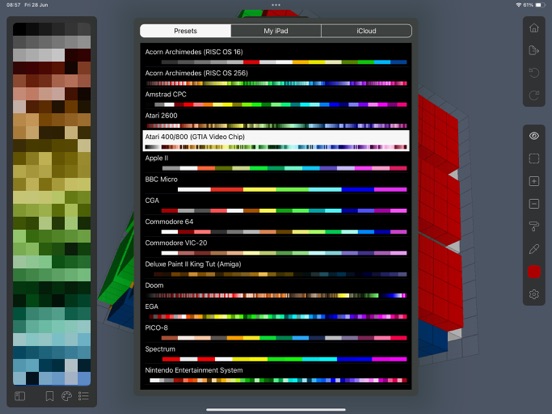Screen dimensions: 552x414
Task: Select the Doom palette preset
Action: click(x=276, y=290)
